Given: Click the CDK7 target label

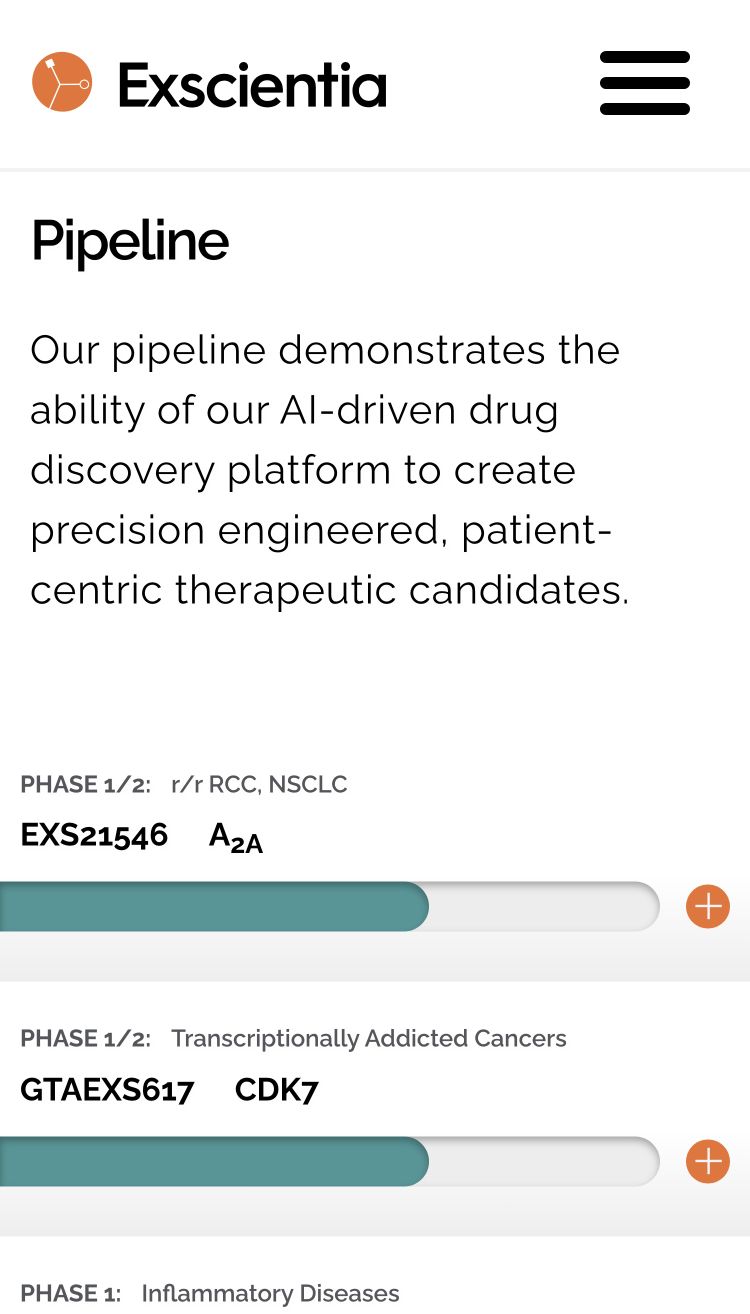Looking at the screenshot, I should pos(276,1089).
